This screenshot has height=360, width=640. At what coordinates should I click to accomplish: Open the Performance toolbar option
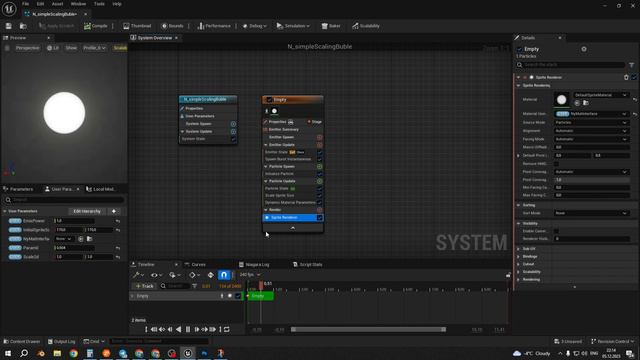coord(214,26)
